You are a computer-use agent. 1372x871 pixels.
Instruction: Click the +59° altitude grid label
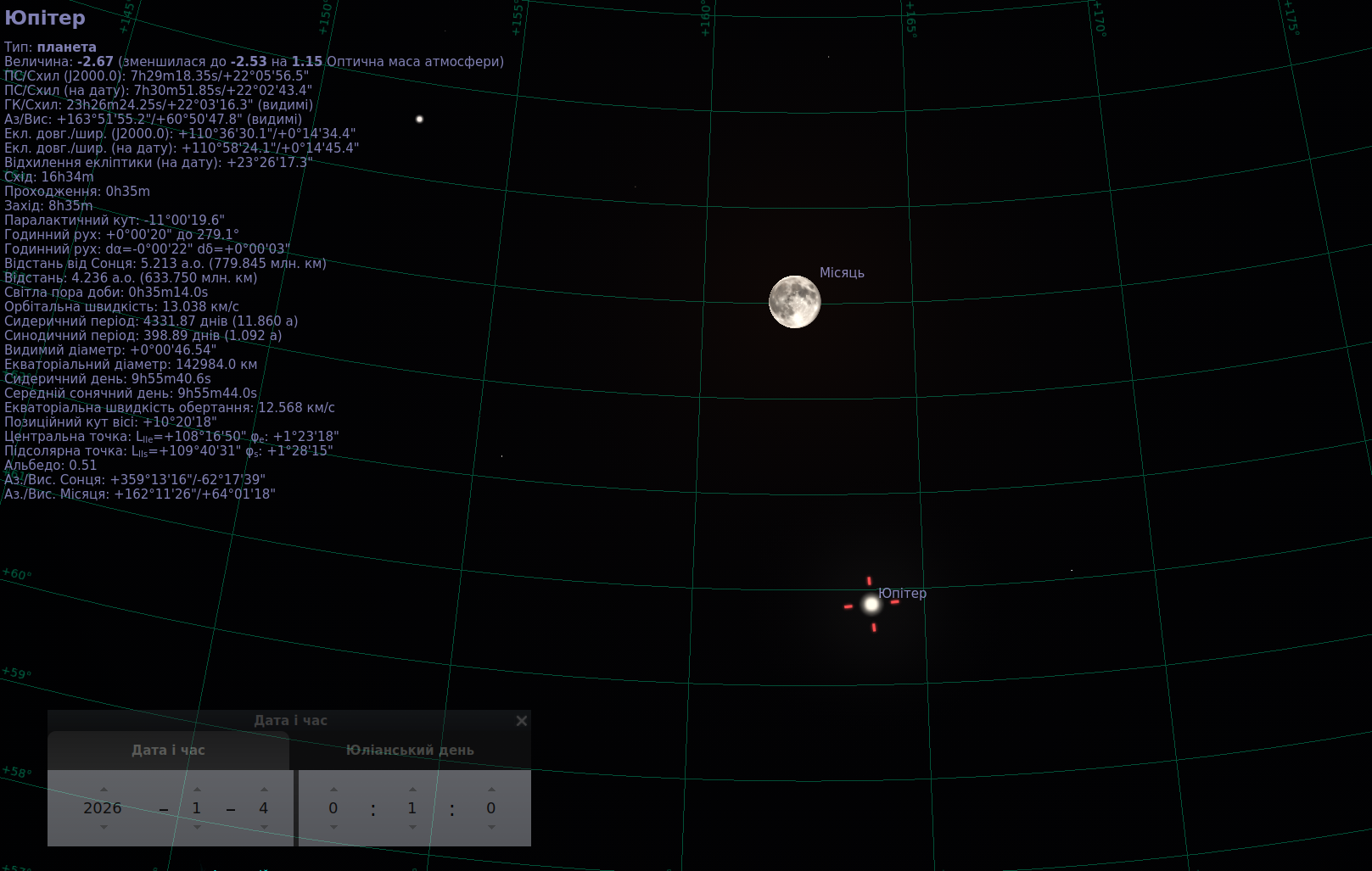[17, 673]
